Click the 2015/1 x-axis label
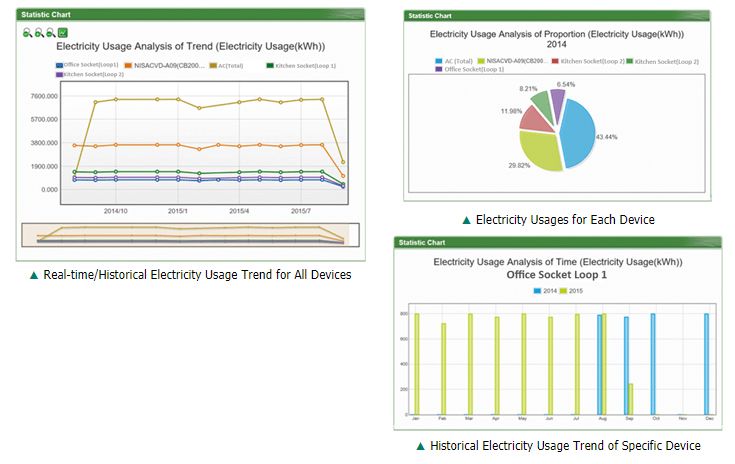Image resolution: width=735 pixels, height=464 pixels. pyautogui.click(x=178, y=211)
